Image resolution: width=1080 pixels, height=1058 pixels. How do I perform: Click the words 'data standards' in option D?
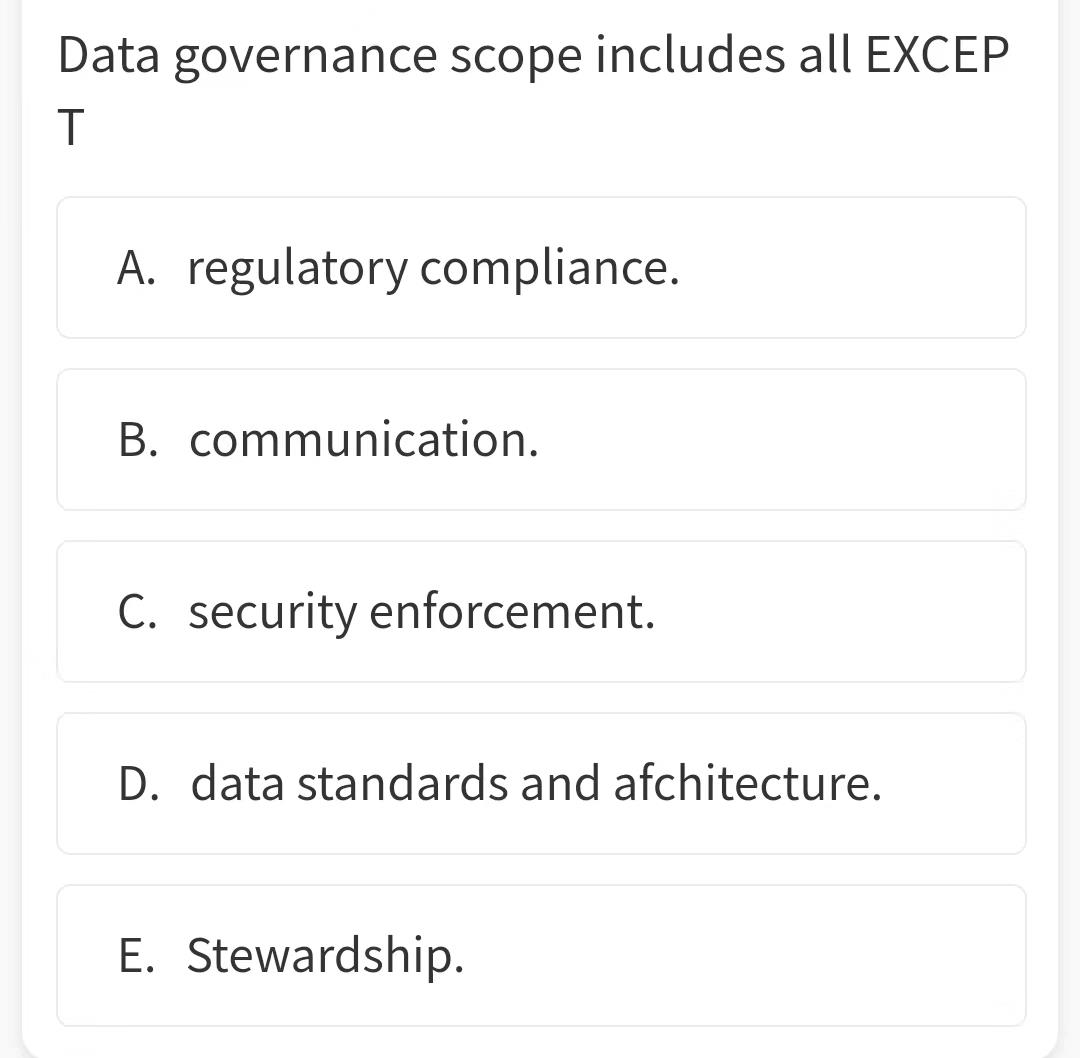tap(350, 782)
